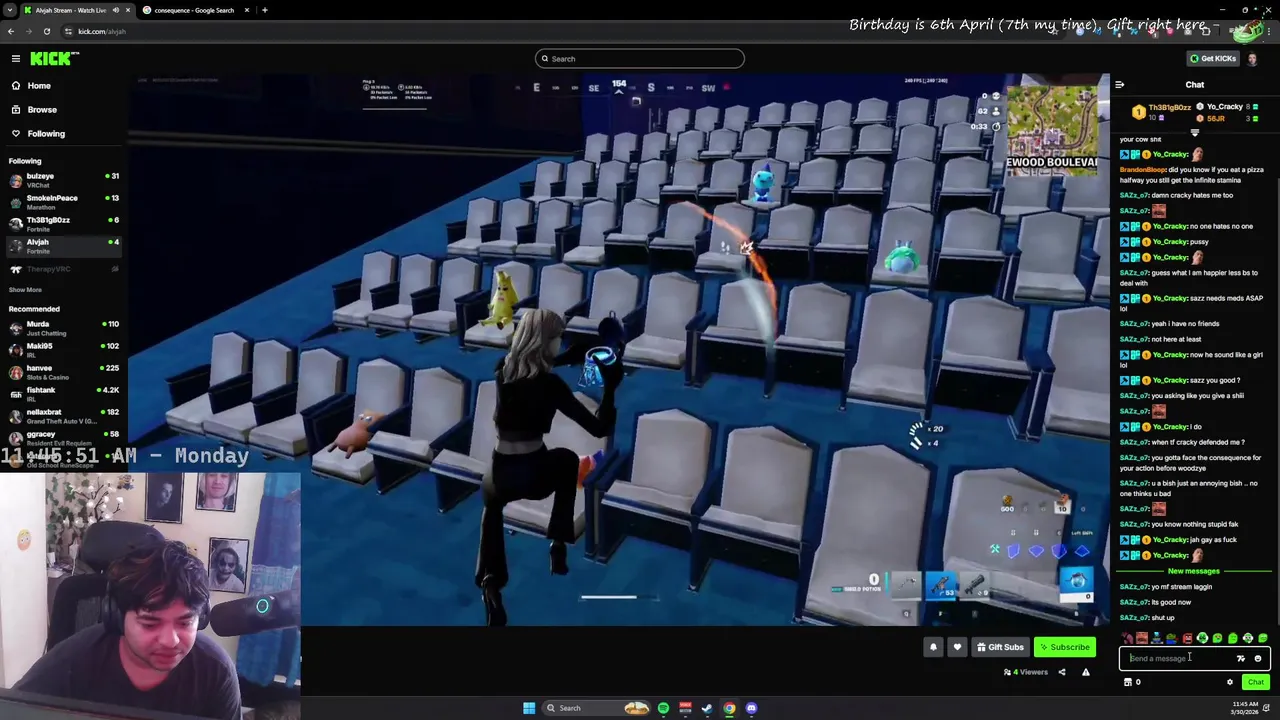The width and height of the screenshot is (1280, 720).
Task: Open buizeye channel in Following list
Action: [x=63, y=181]
